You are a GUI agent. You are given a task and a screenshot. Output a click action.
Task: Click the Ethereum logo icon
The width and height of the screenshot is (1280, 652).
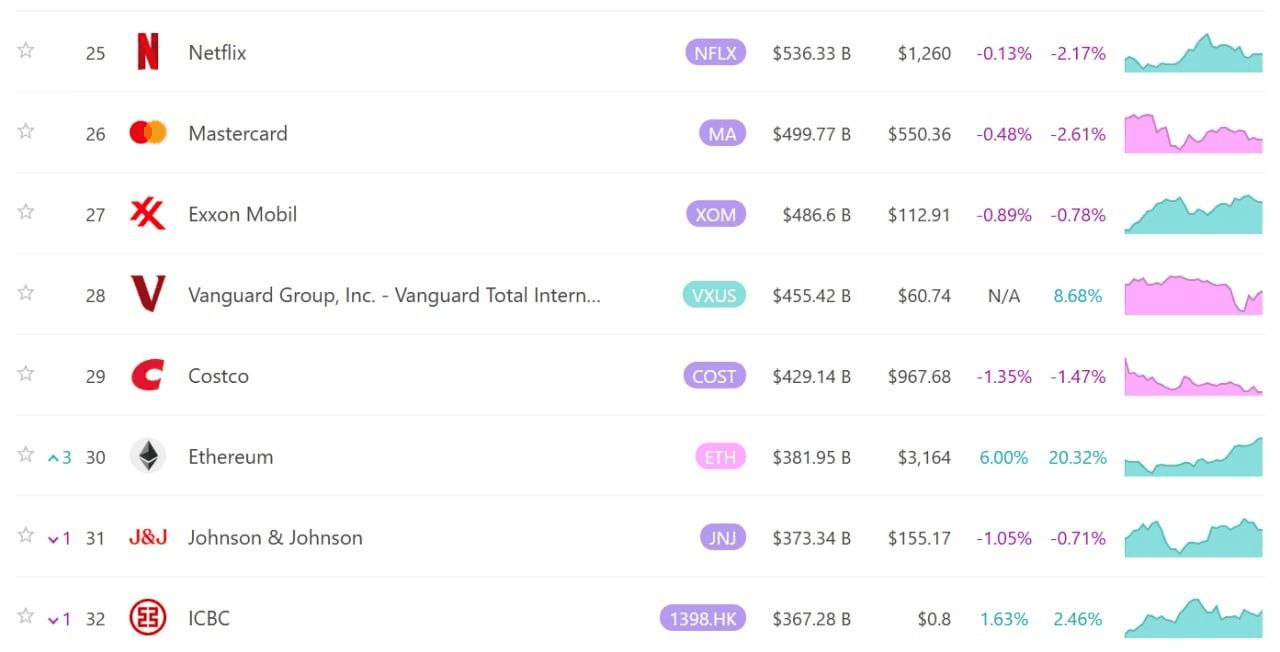(x=147, y=456)
